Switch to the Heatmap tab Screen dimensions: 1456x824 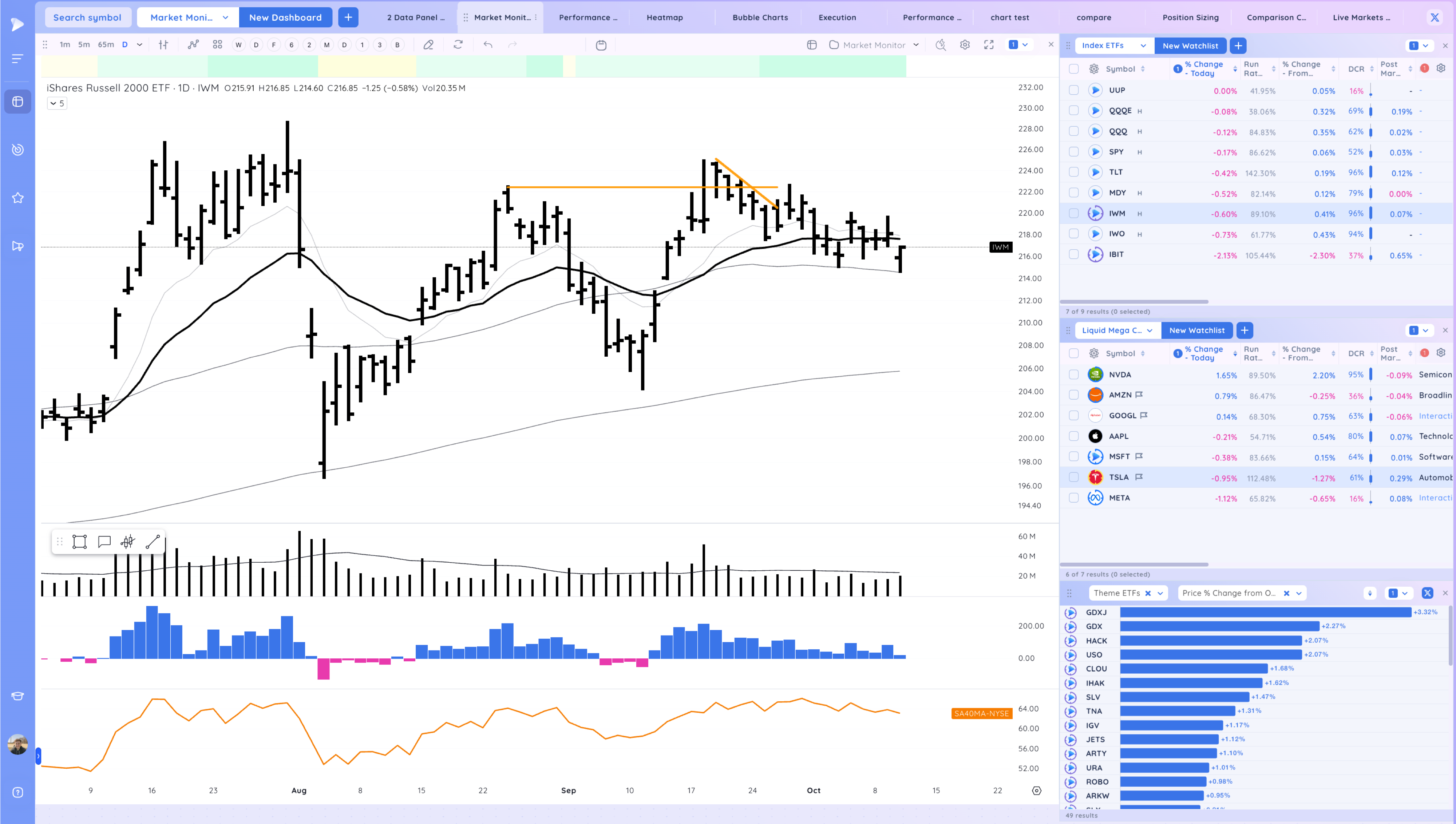(x=664, y=17)
